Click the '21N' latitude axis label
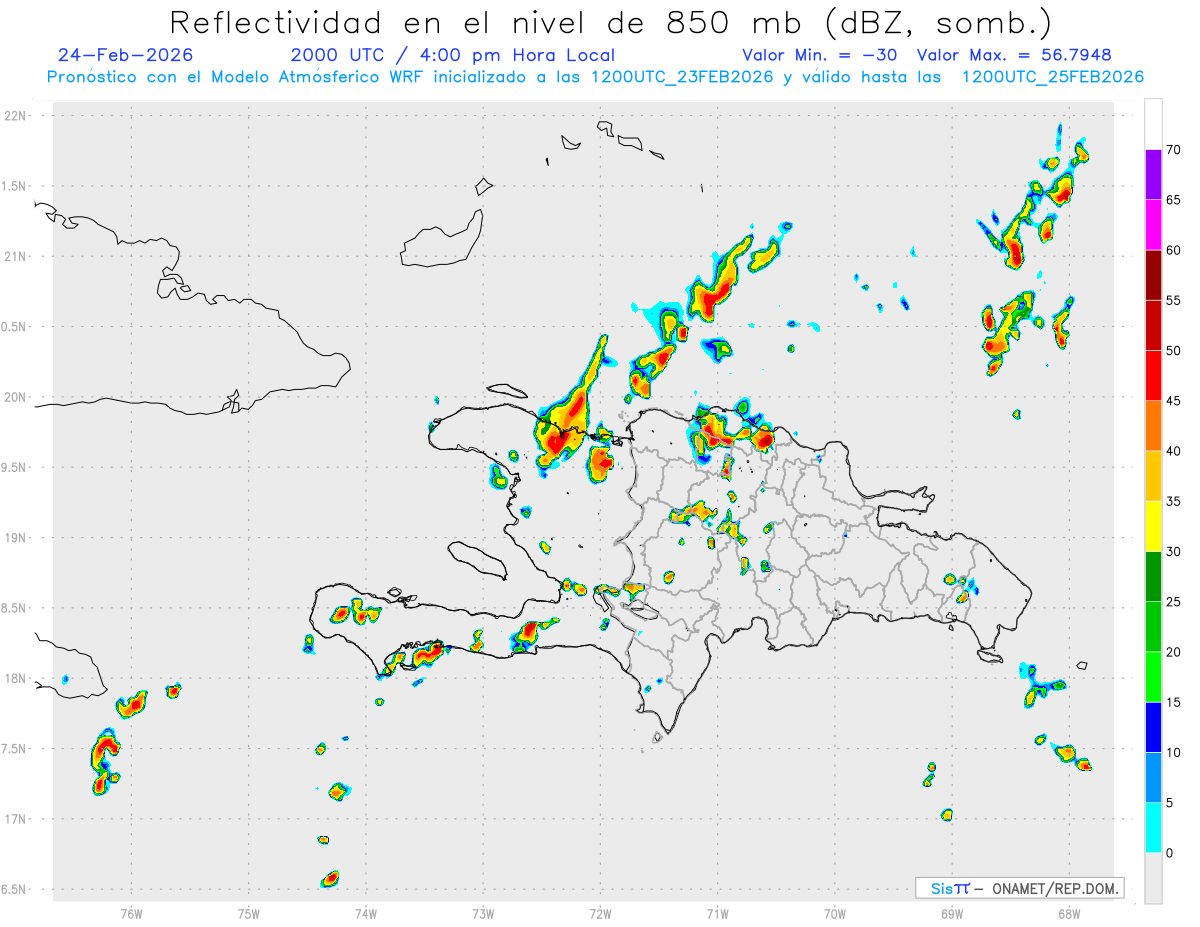The image size is (1200, 927). (17, 257)
